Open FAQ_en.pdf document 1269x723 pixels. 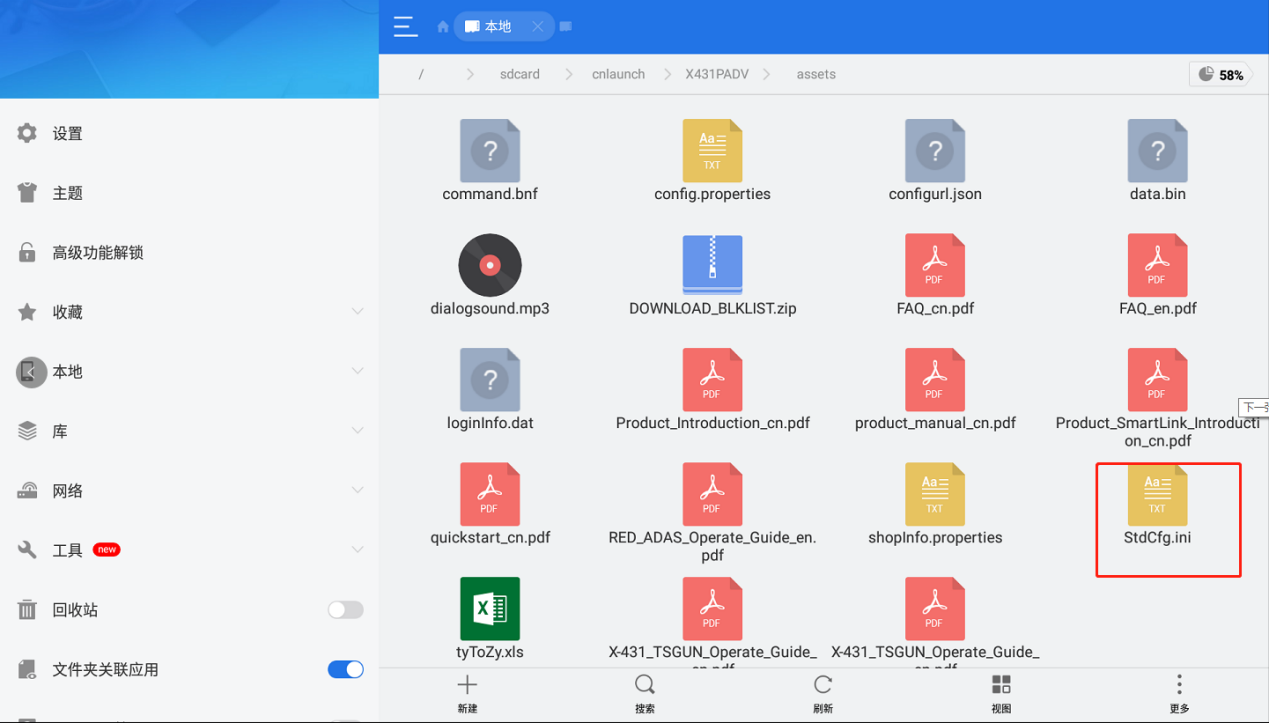coord(1158,275)
